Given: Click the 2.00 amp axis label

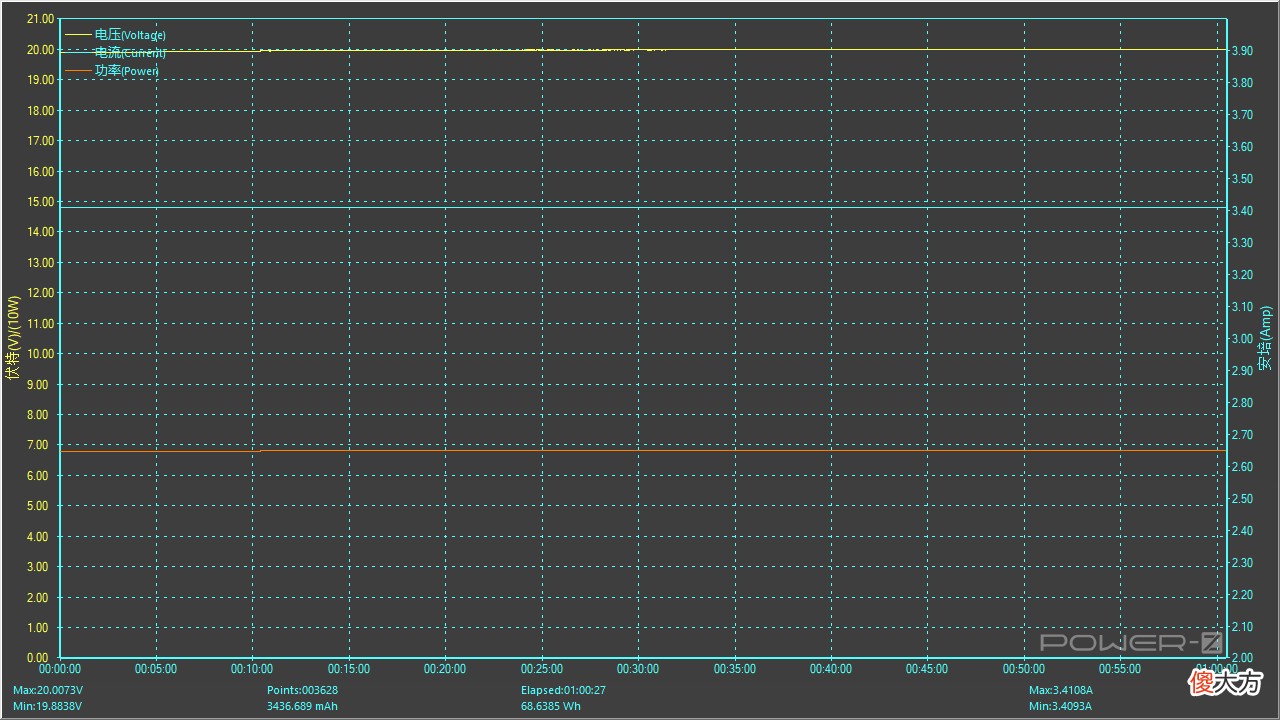Looking at the screenshot, I should [x=1244, y=658].
